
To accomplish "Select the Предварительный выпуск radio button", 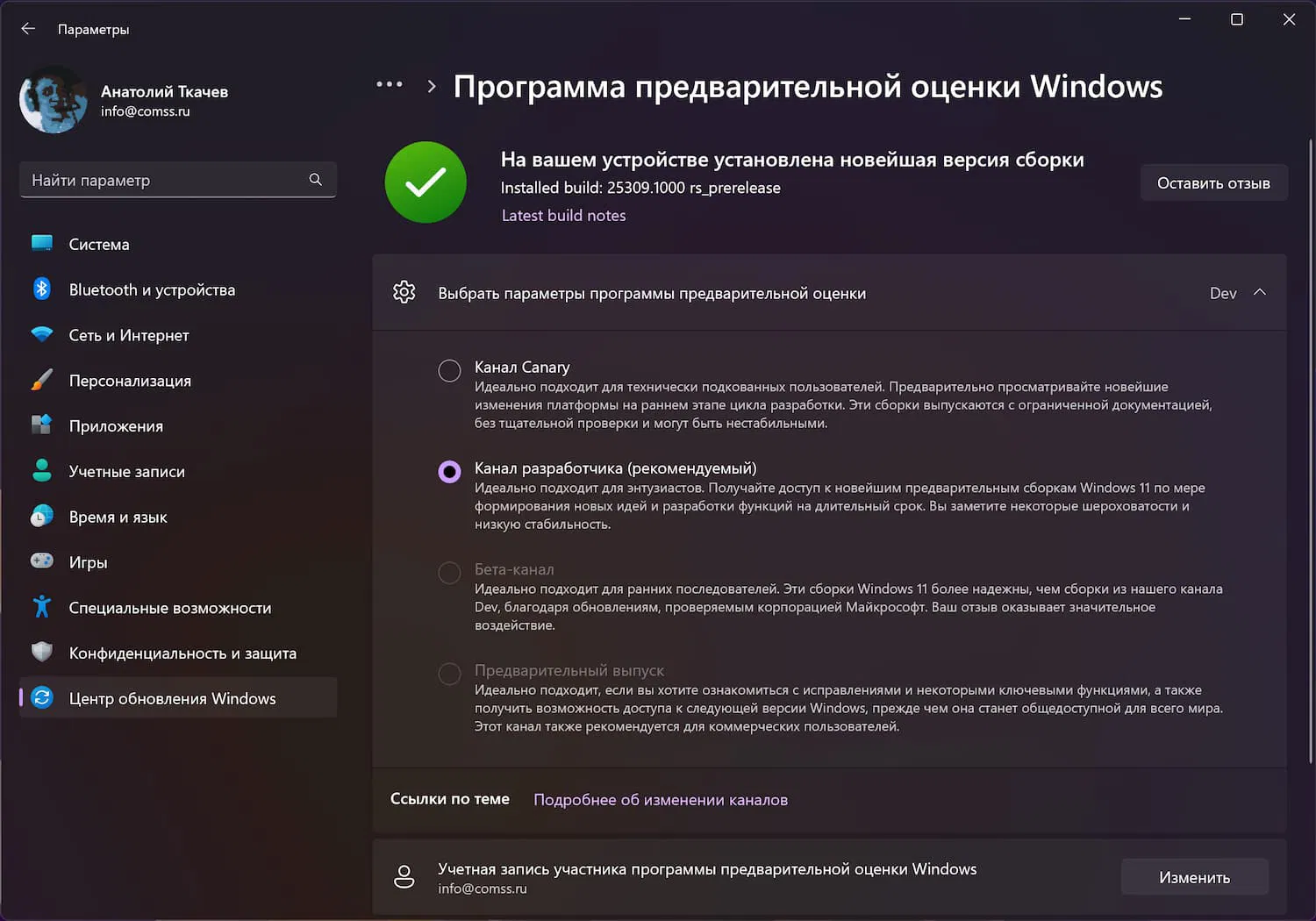I will pyautogui.click(x=449, y=674).
